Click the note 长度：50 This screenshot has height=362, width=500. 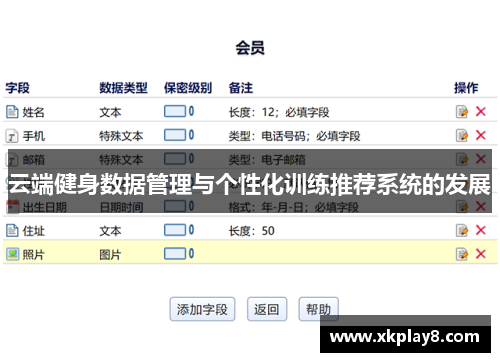click(x=251, y=231)
